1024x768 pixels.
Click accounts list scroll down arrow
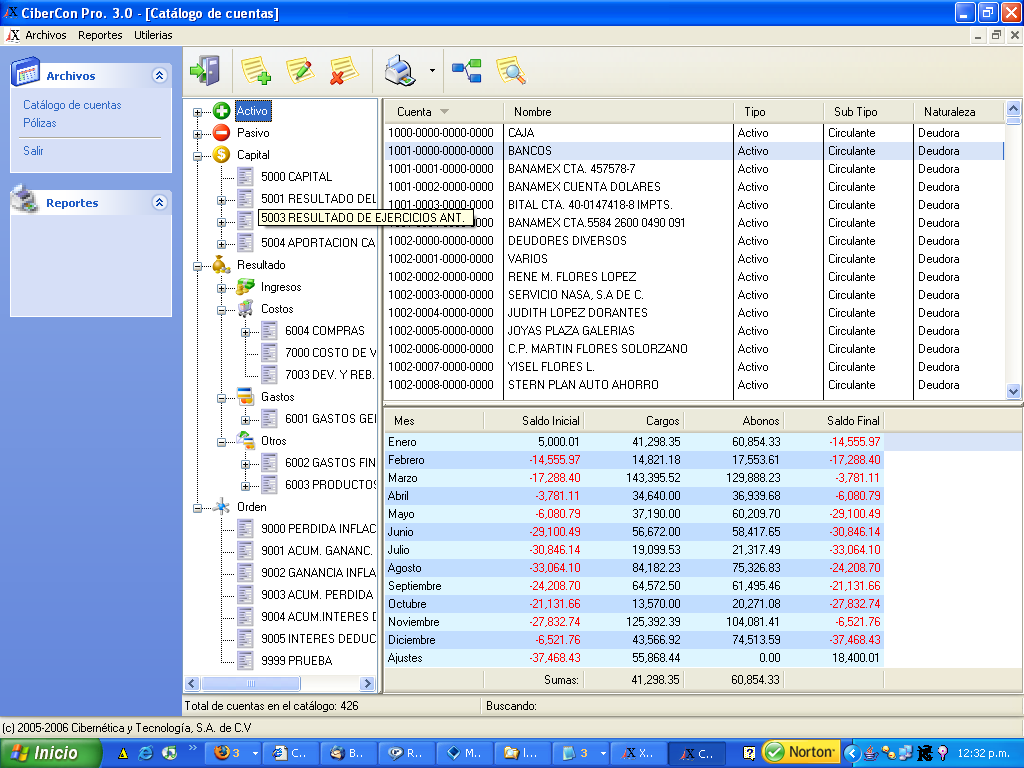(x=1014, y=392)
